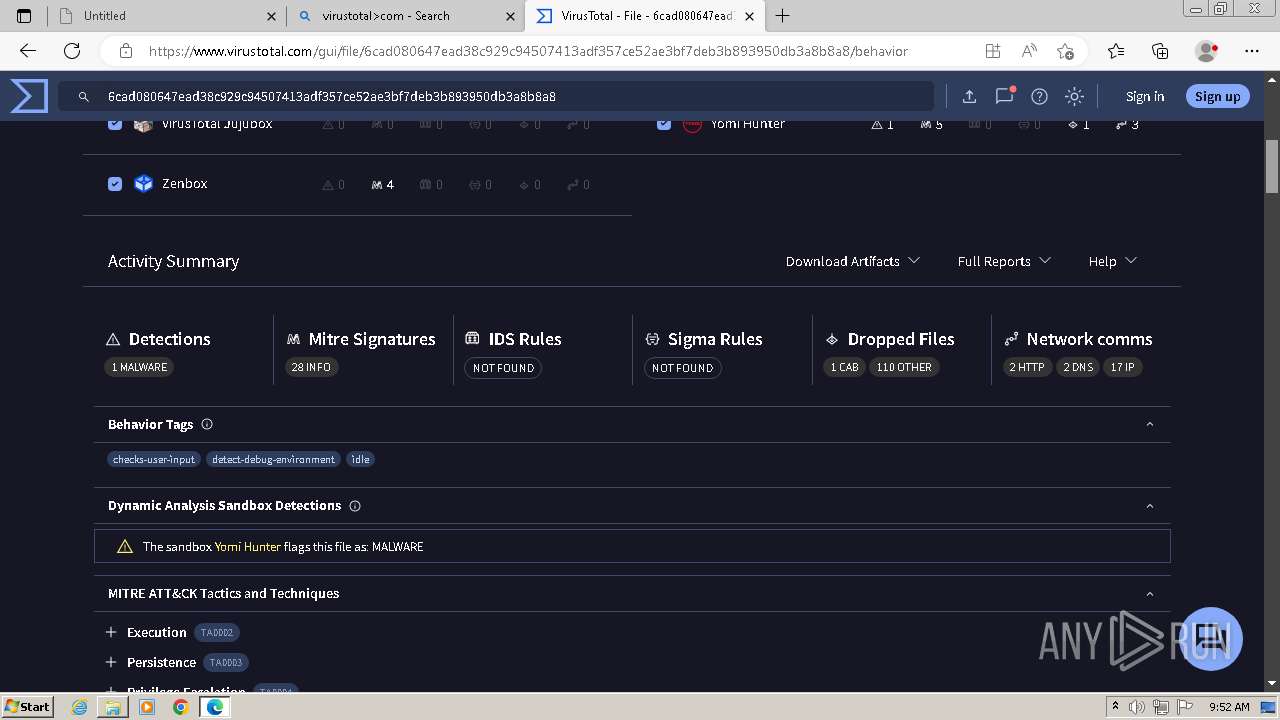Click the Behavior Tags info icon
The height and width of the screenshot is (720, 1280).
pyautogui.click(x=207, y=424)
